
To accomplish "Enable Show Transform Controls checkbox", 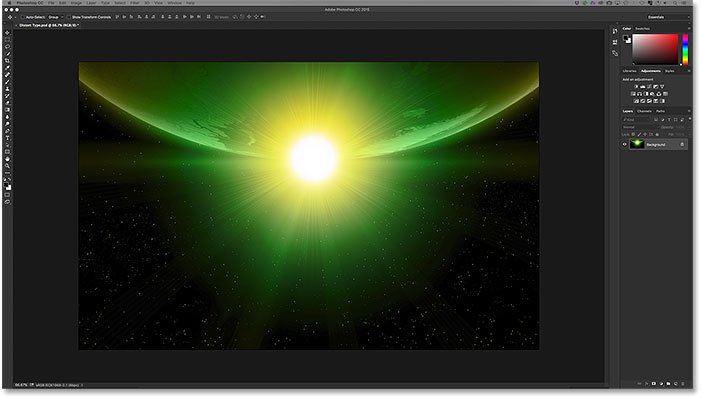I will 69,17.
